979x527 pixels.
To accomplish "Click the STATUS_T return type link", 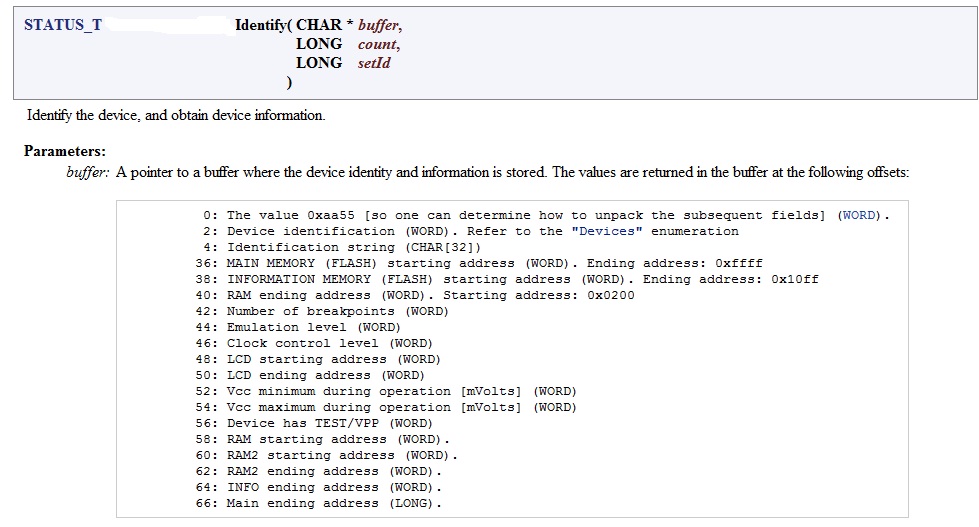I will pyautogui.click(x=62, y=25).
